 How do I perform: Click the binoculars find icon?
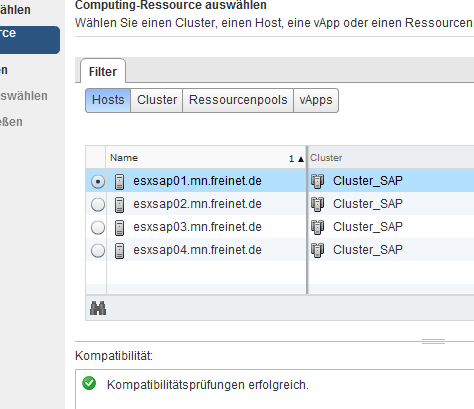[x=98, y=308]
